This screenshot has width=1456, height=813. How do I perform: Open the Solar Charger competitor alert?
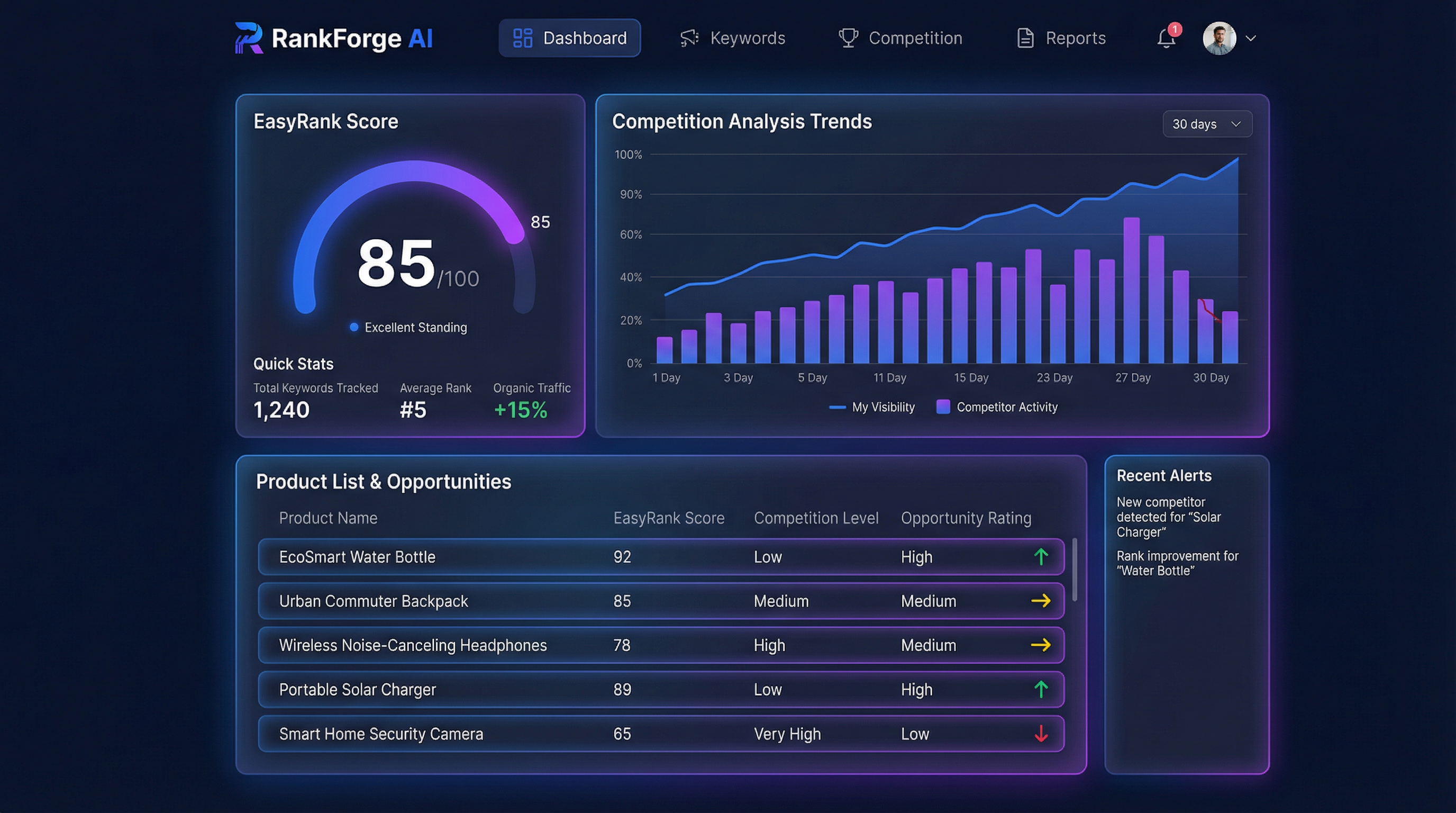pos(1168,517)
